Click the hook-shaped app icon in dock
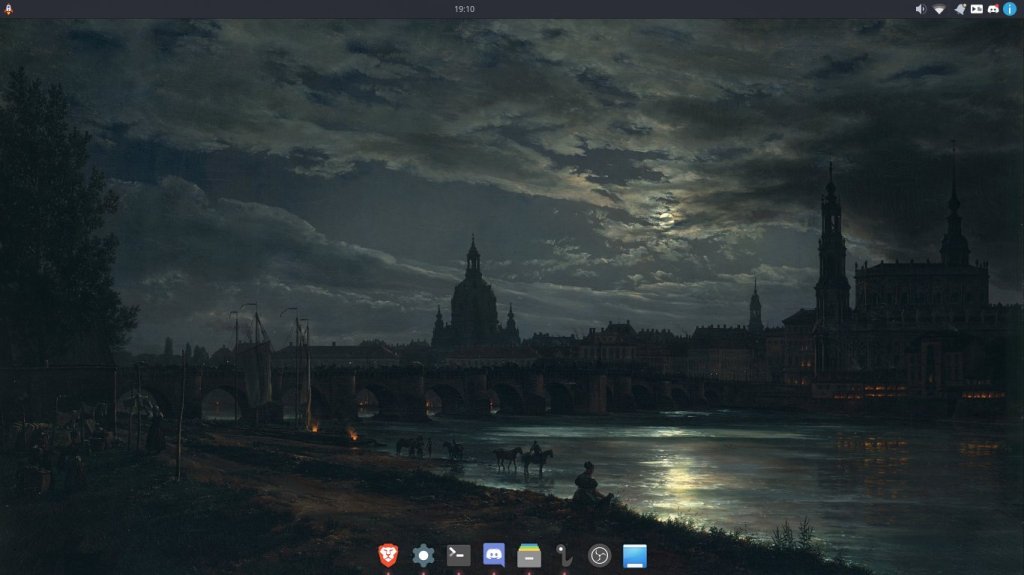1024x575 pixels. tap(564, 555)
